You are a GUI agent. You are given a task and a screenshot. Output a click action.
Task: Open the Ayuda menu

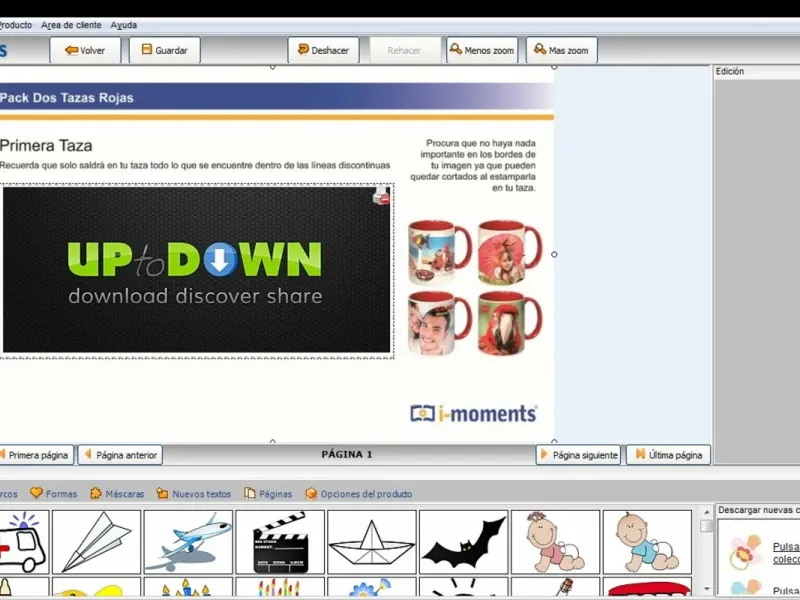123,25
